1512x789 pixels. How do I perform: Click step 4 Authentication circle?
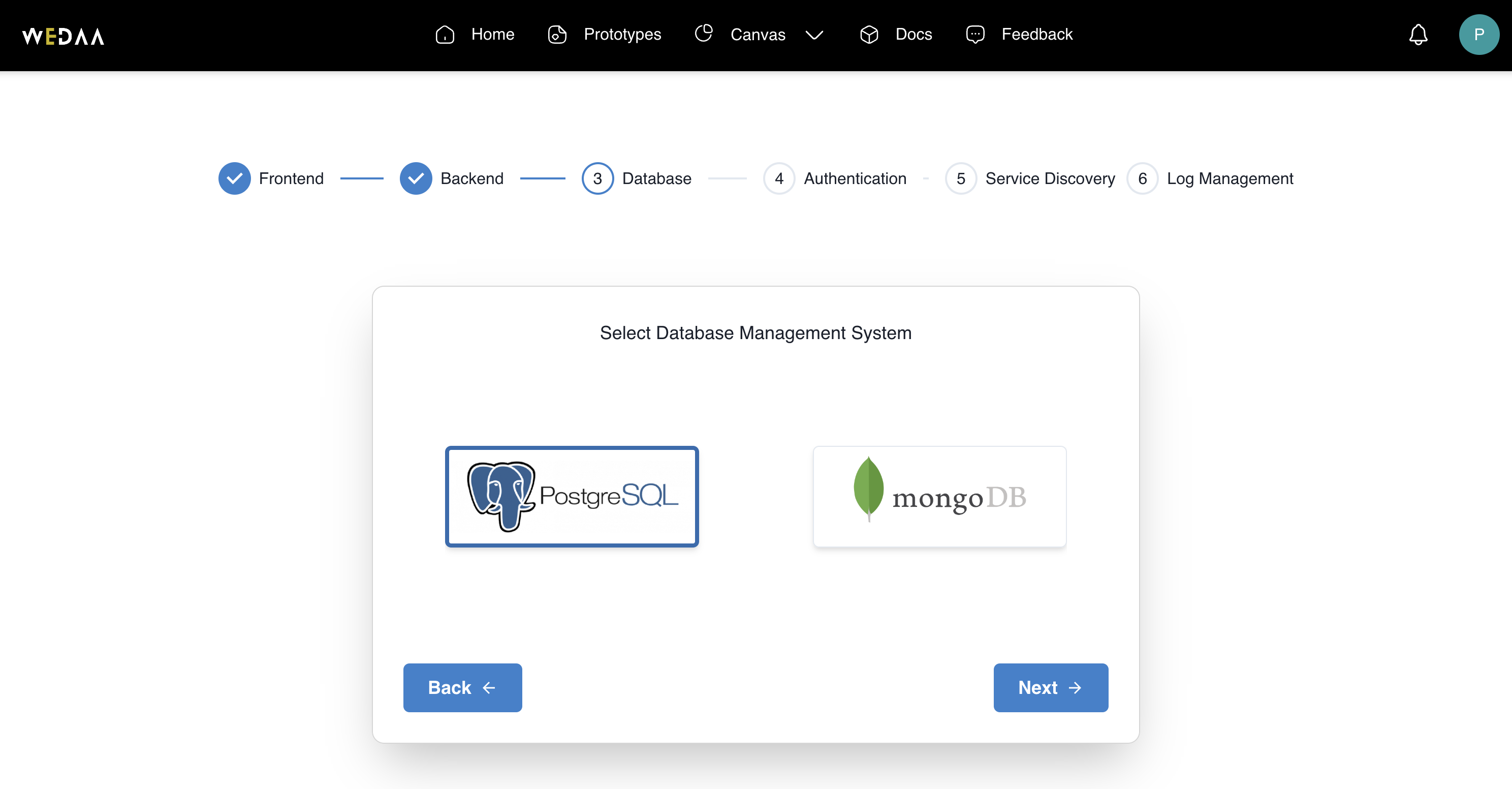point(779,178)
